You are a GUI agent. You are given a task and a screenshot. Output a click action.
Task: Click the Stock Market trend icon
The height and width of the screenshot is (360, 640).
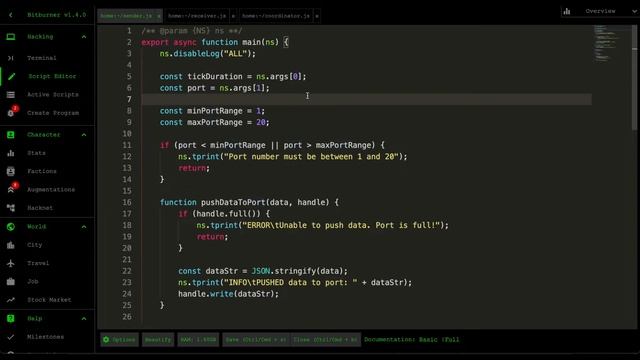pos(11,300)
